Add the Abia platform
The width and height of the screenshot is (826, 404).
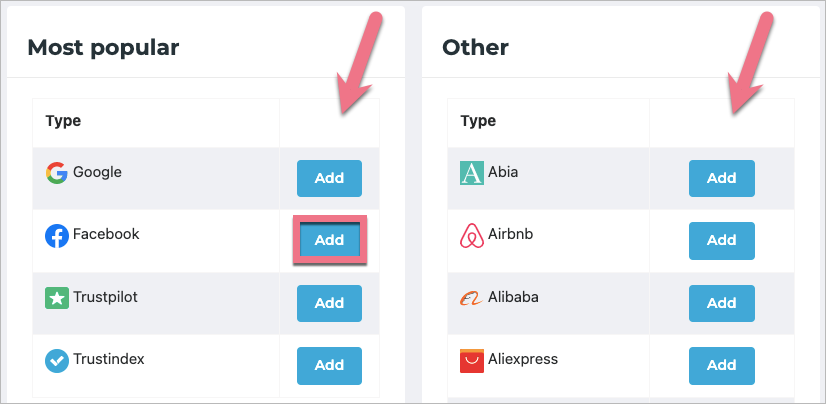[721, 178]
